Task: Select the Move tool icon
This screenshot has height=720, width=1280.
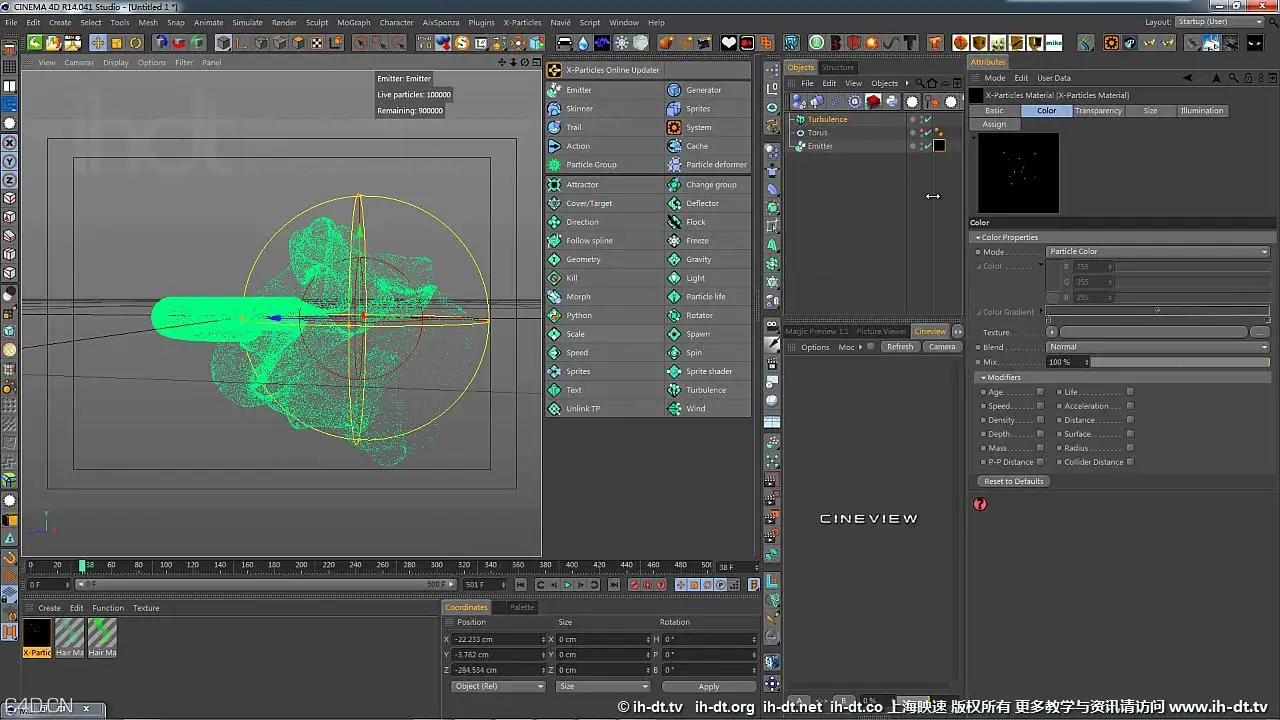Action: point(98,43)
